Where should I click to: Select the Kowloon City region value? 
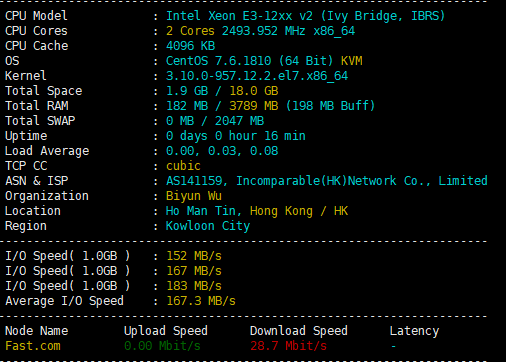click(208, 226)
